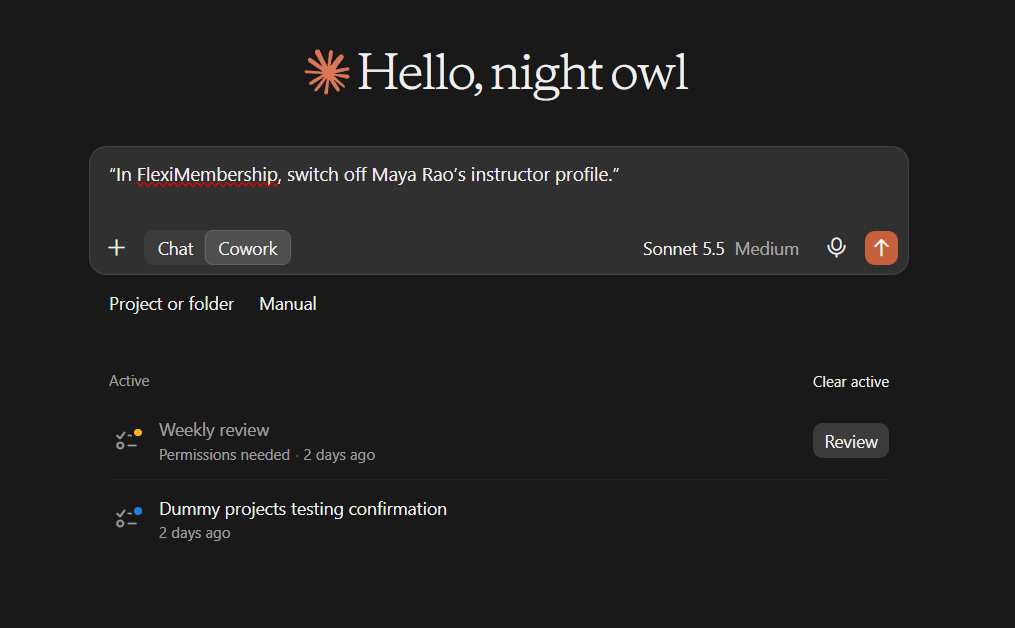
Task: Click the Review button for Weekly review
Action: click(851, 441)
